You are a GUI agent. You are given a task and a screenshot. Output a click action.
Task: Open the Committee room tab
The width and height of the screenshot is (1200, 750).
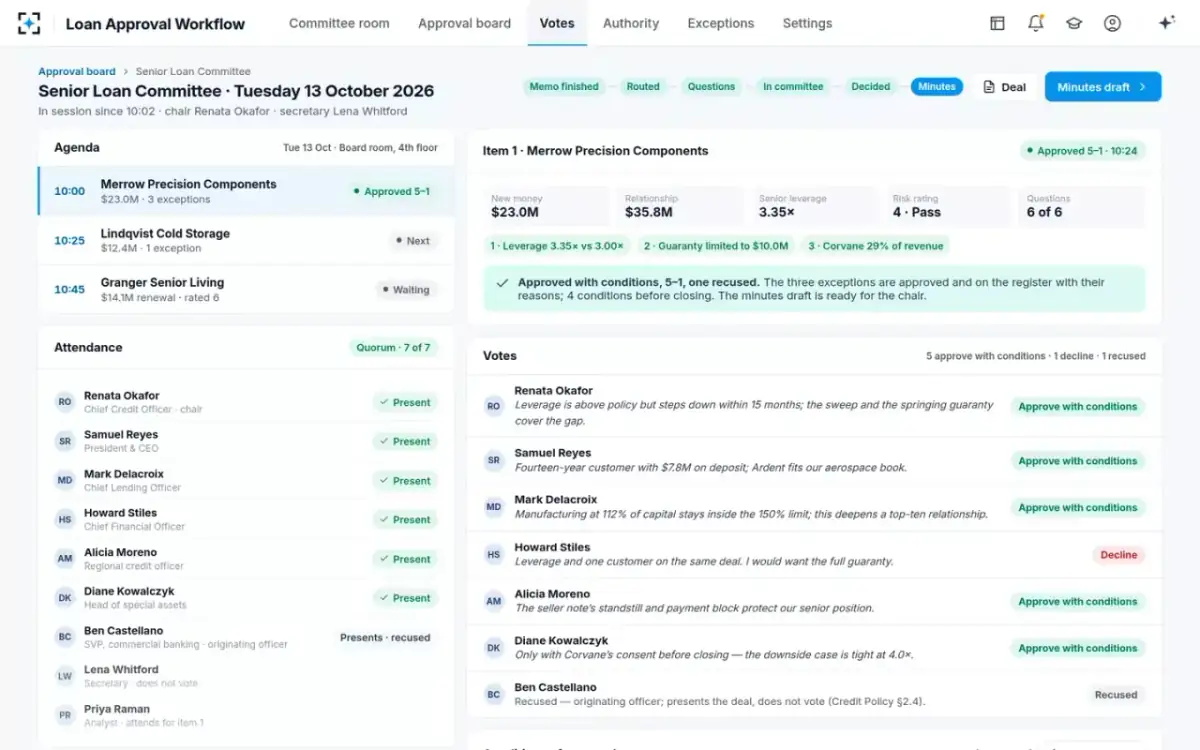pyautogui.click(x=339, y=23)
